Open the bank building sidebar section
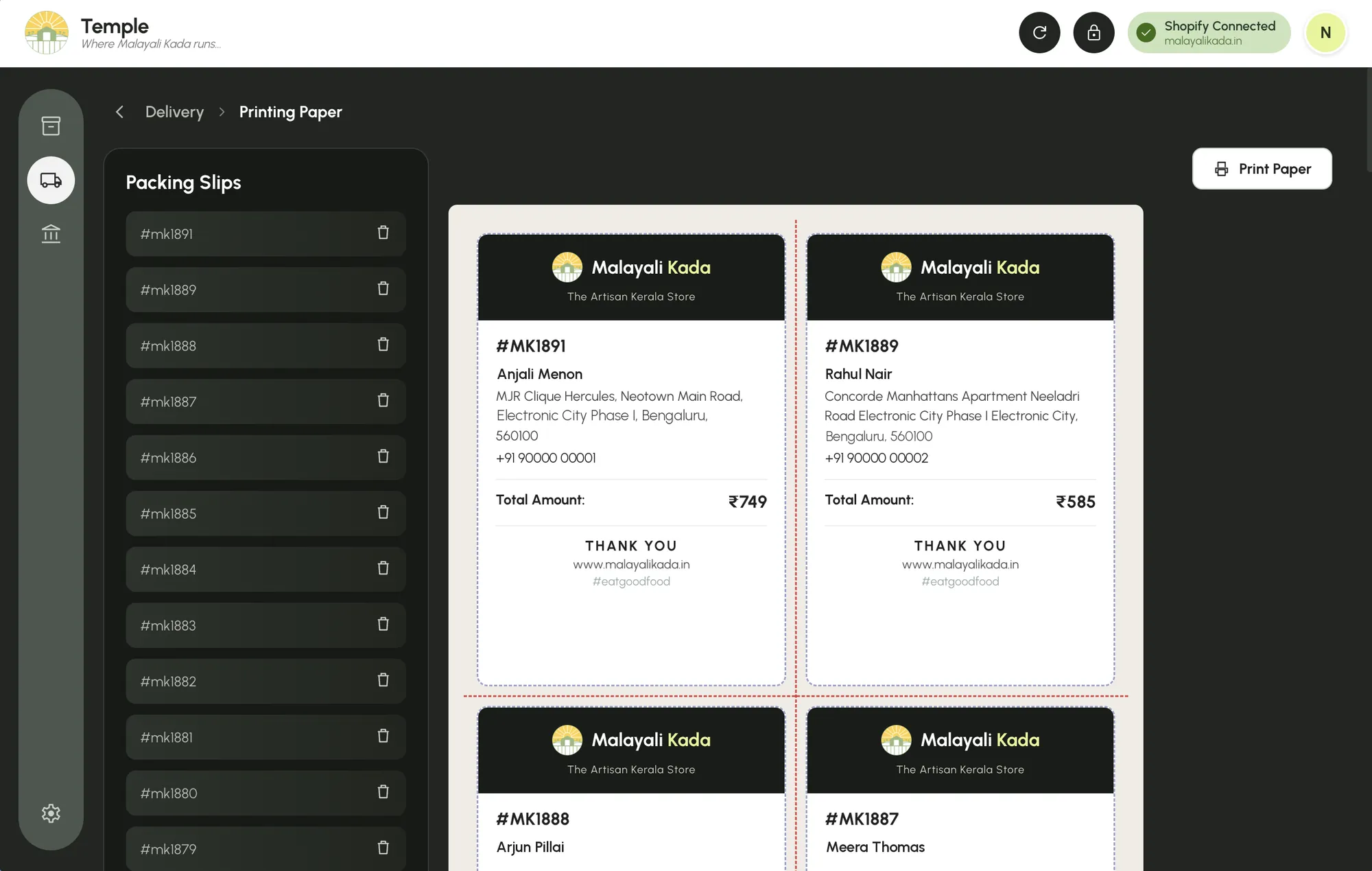Image resolution: width=1372 pixels, height=871 pixels. click(x=51, y=234)
